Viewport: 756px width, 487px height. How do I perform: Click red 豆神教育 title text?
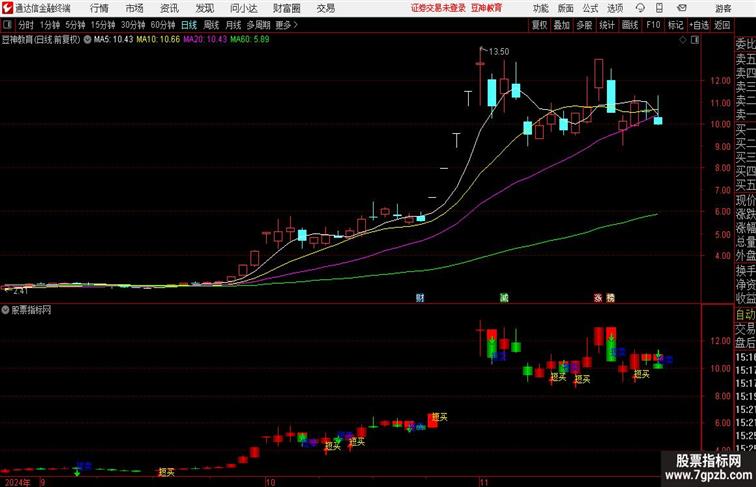(486, 8)
